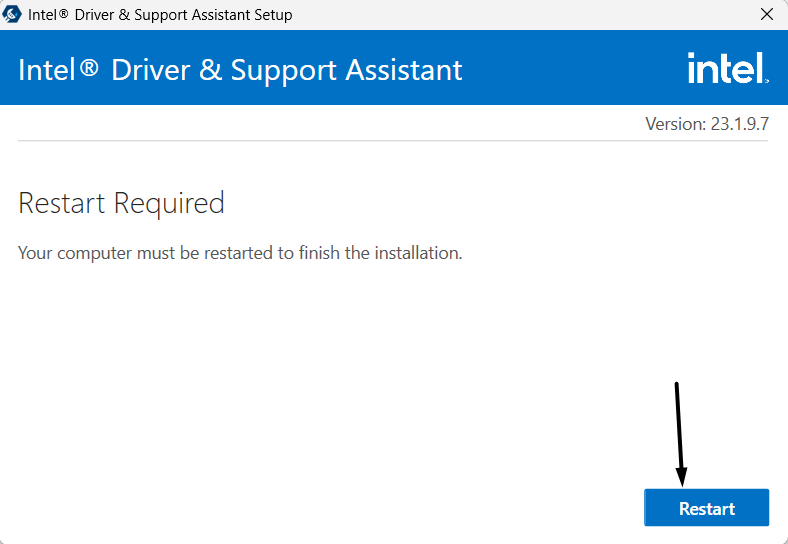Click "Driver" in the blue banner heading

[152, 70]
